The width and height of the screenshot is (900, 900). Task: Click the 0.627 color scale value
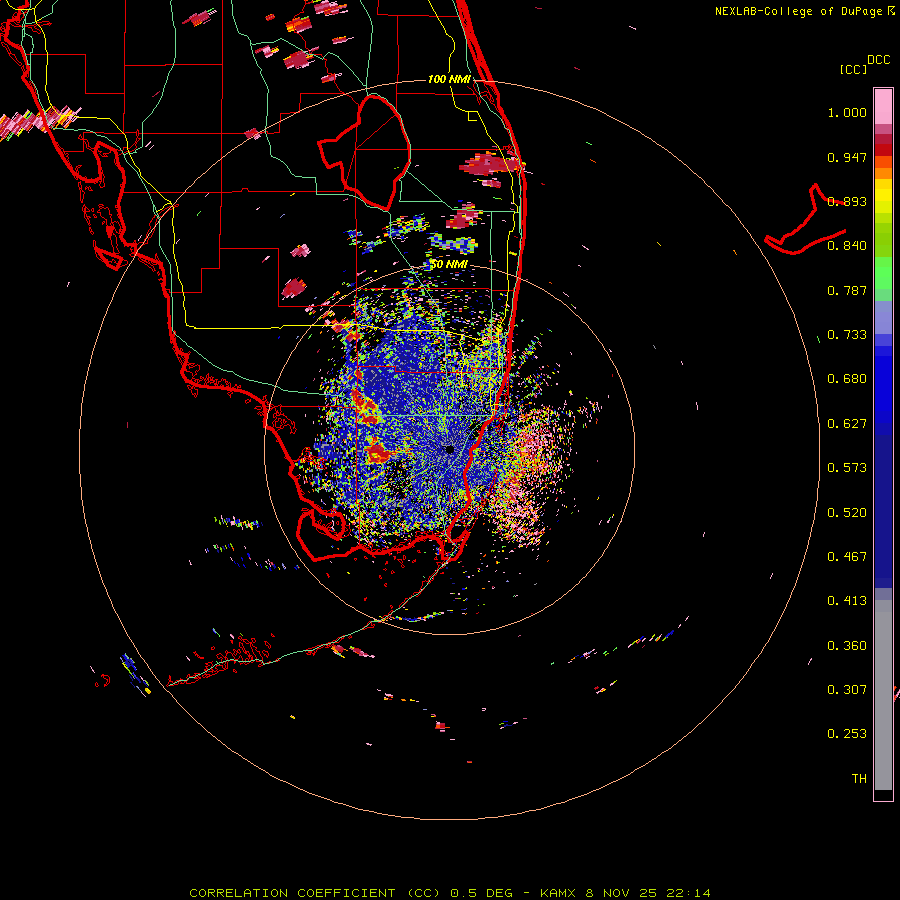[x=847, y=424]
